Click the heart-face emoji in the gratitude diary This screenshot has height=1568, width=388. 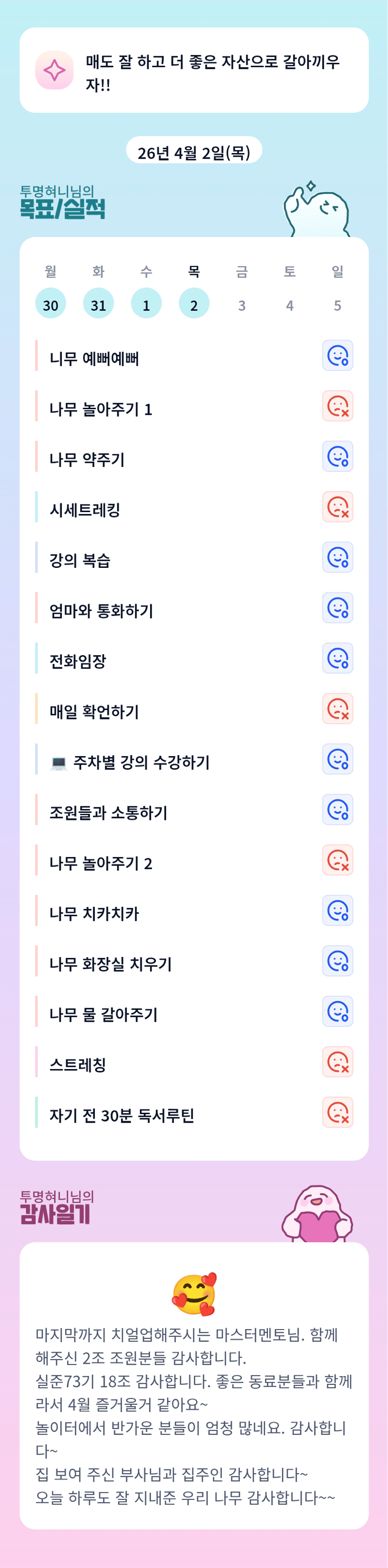point(194,1293)
